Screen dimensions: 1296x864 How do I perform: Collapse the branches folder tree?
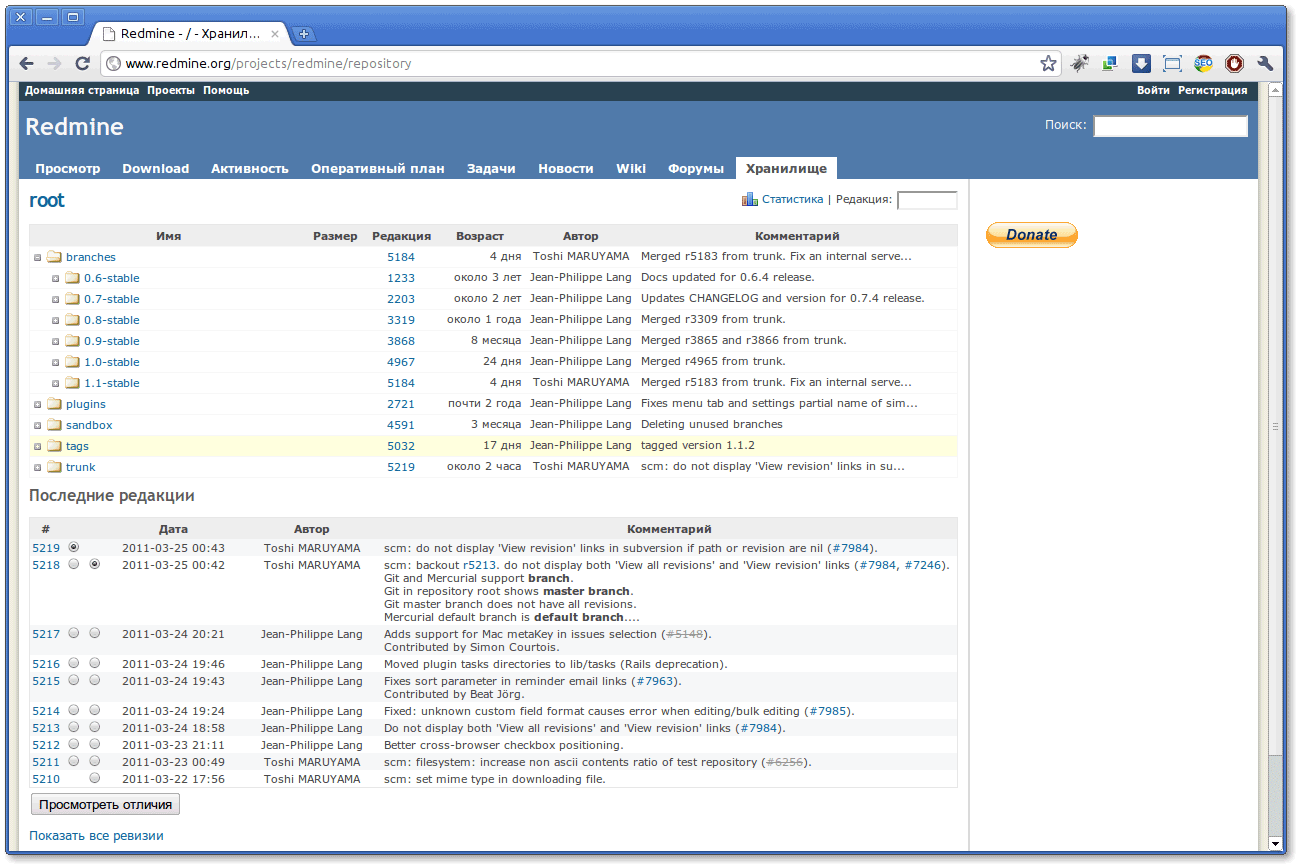pos(37,257)
